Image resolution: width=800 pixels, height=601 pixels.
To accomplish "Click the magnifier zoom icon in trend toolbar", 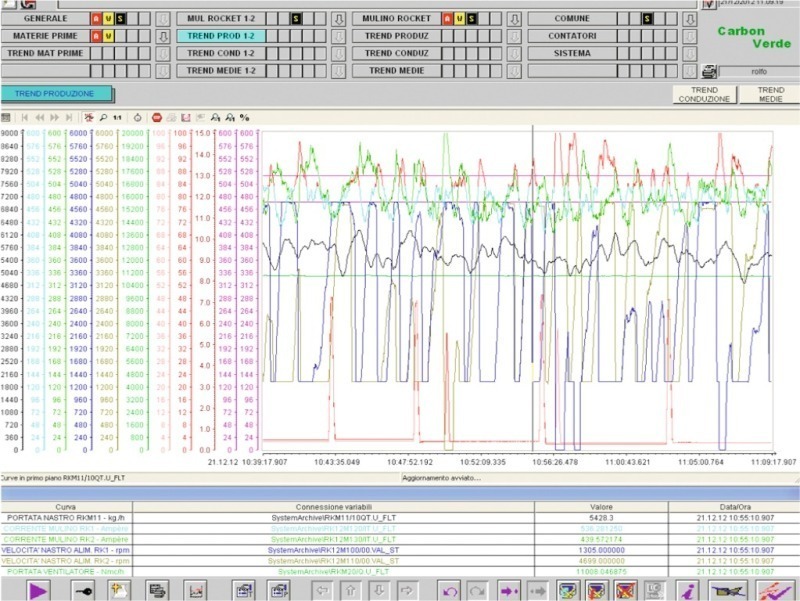I will 102,117.
